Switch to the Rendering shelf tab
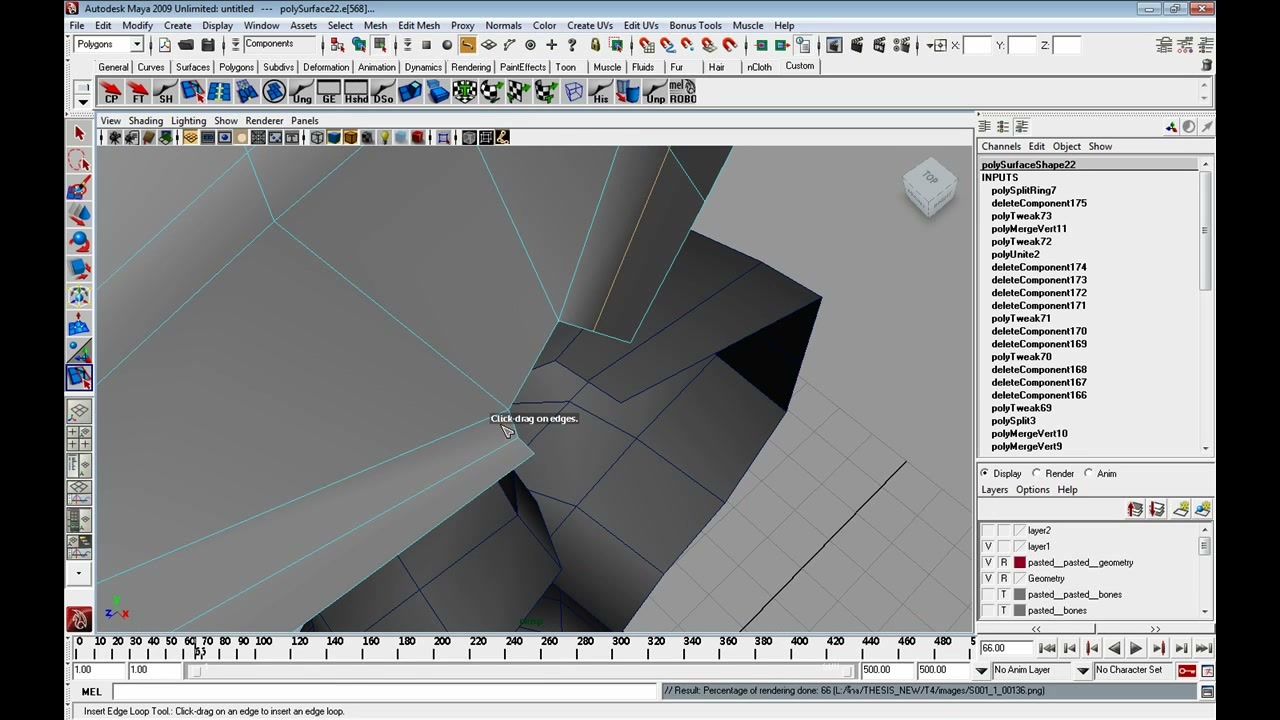Image resolution: width=1280 pixels, height=720 pixels. 470,67
